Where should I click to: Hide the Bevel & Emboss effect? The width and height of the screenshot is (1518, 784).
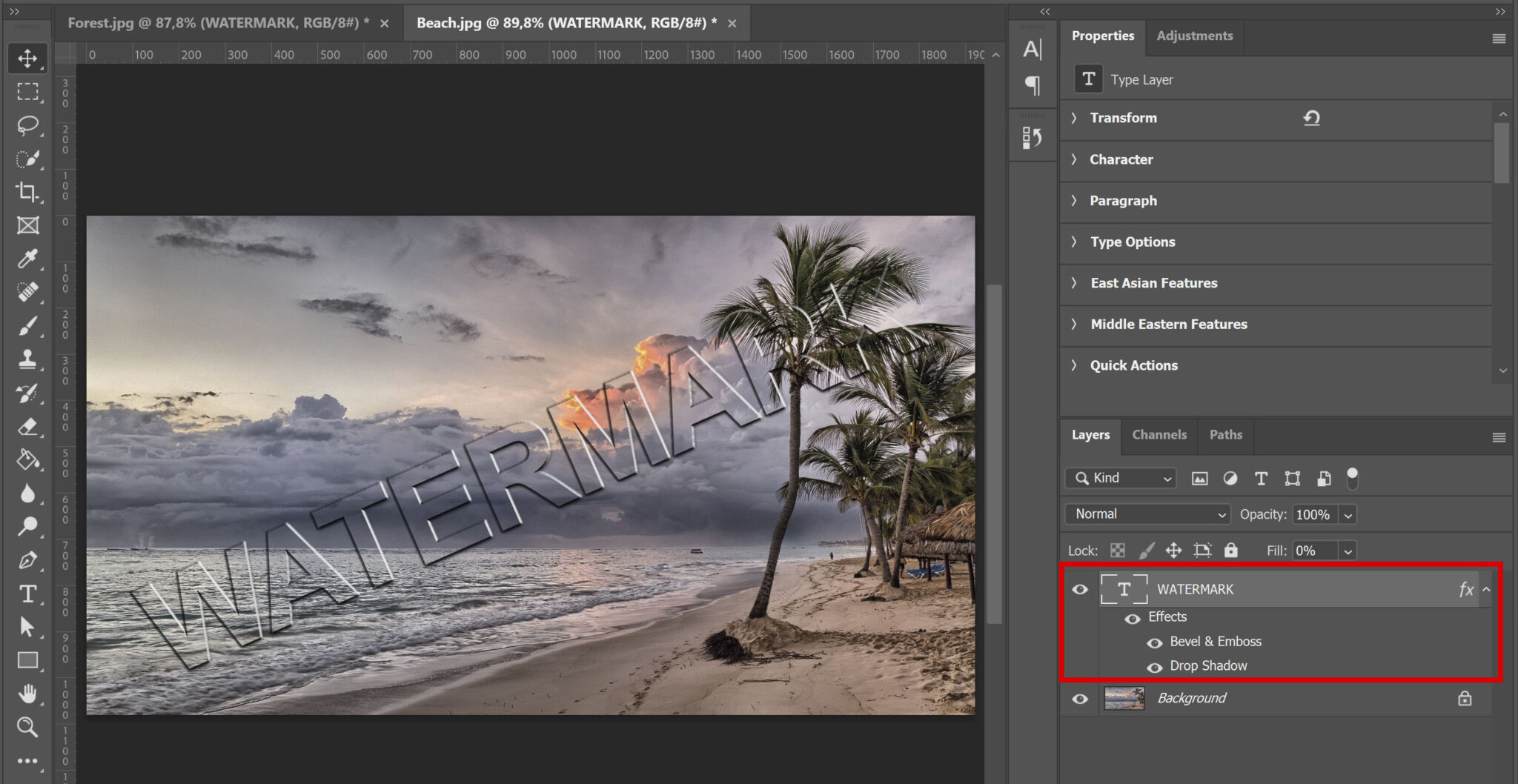click(x=1154, y=642)
